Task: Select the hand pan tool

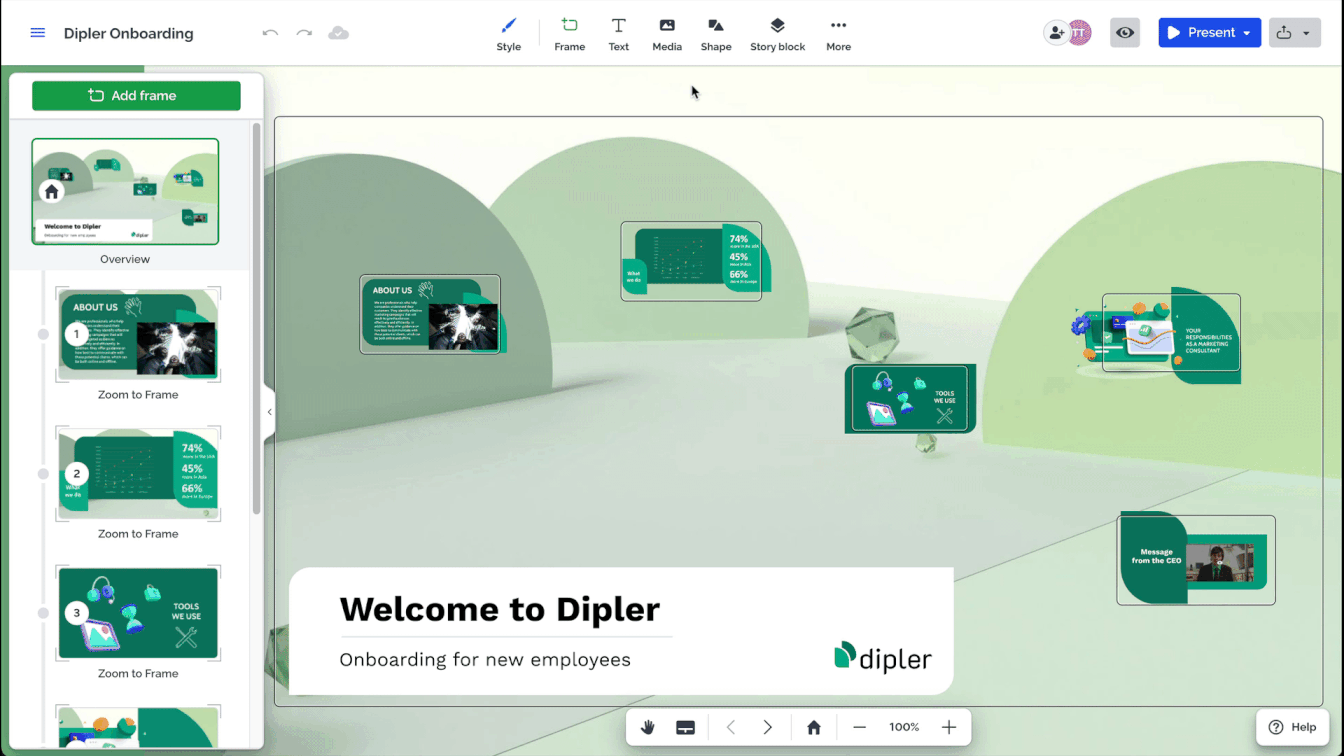Action: [647, 727]
